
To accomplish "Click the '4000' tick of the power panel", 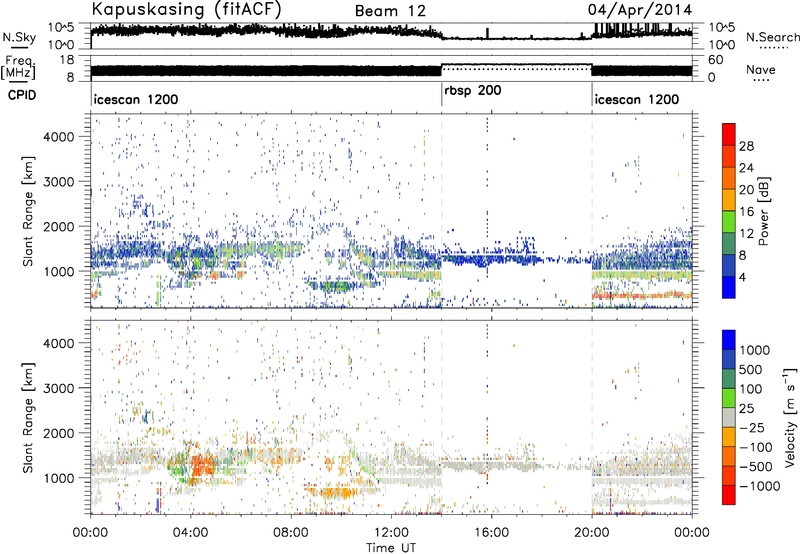I will point(58,137).
